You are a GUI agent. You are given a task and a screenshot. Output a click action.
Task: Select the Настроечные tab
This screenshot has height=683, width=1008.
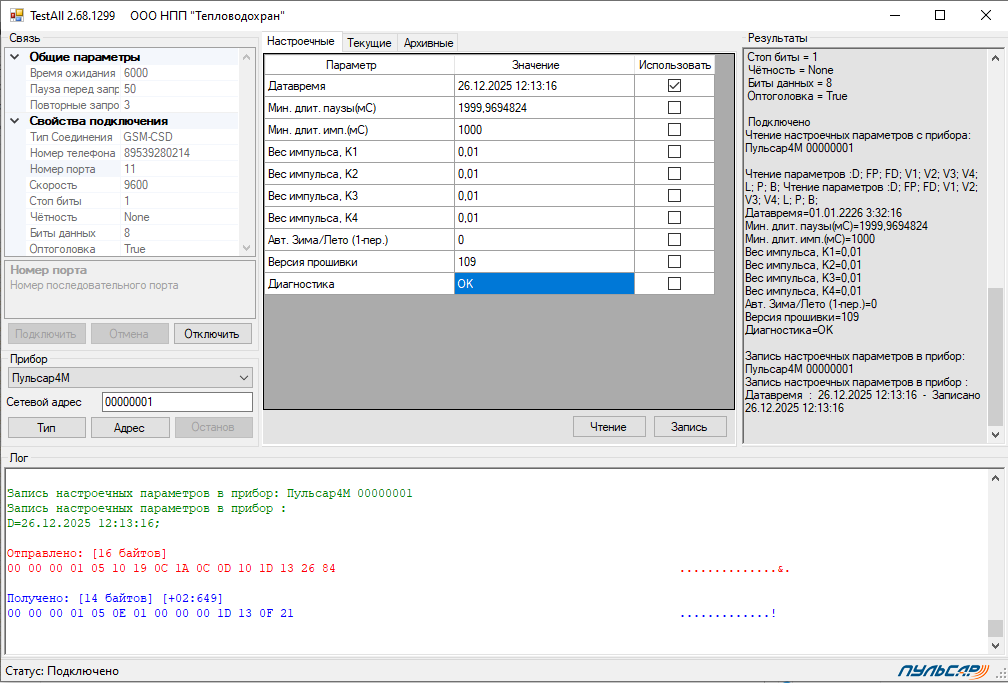click(x=301, y=42)
